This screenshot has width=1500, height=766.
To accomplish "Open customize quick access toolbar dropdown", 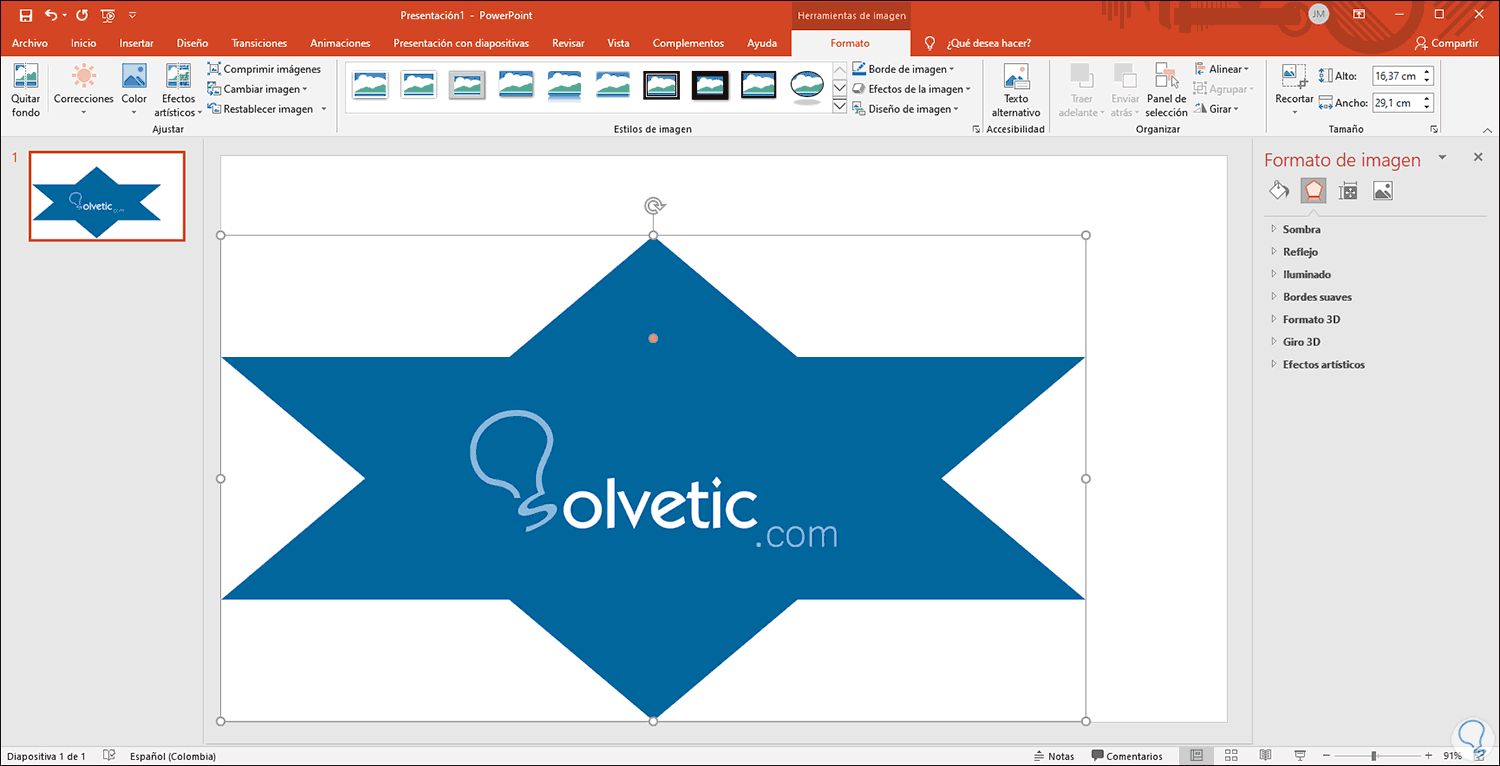I will pos(133,15).
